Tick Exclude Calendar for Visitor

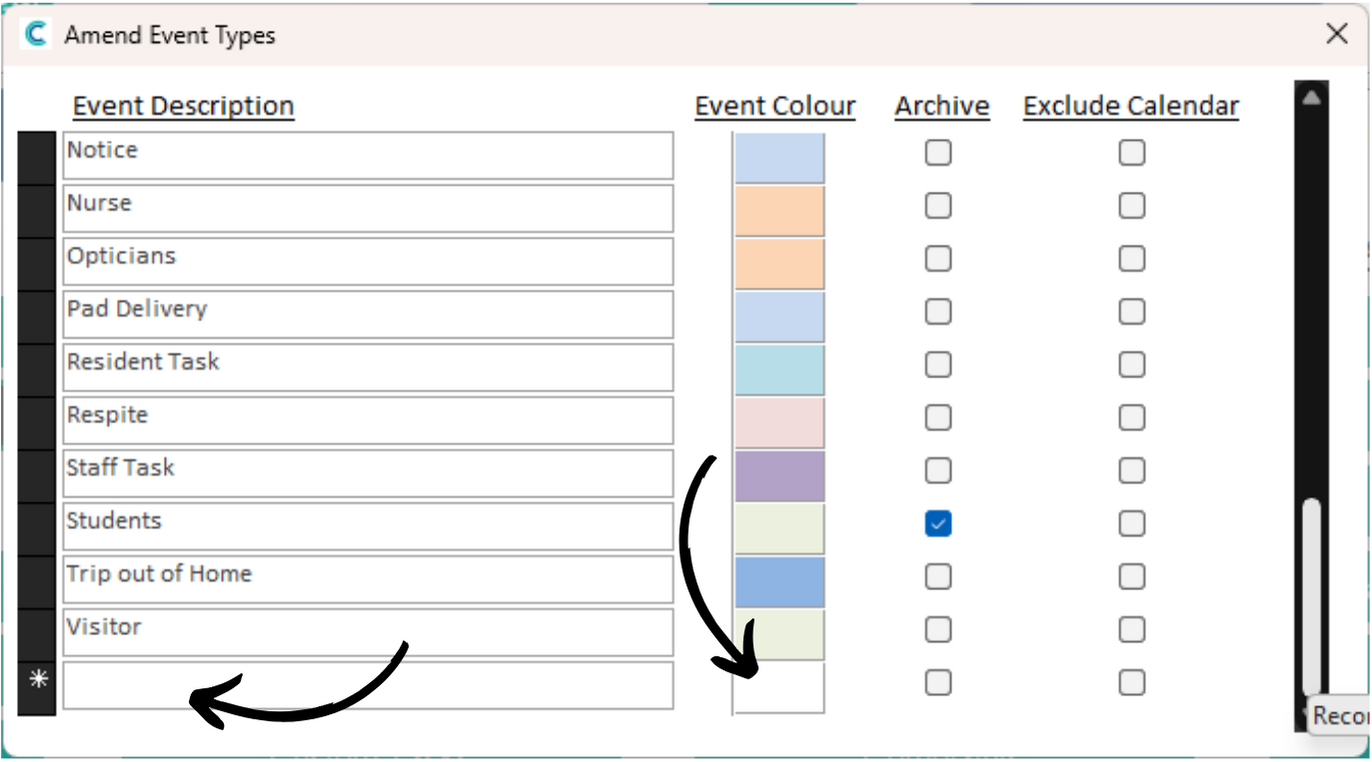[1132, 630]
